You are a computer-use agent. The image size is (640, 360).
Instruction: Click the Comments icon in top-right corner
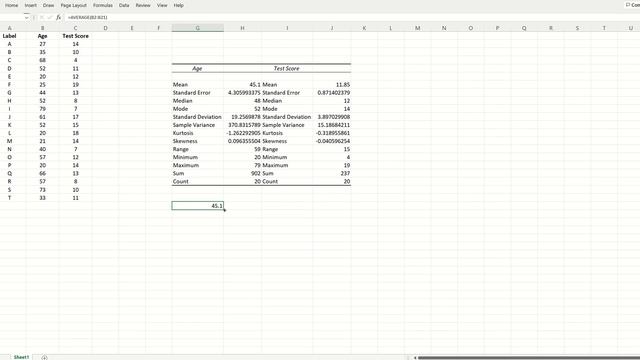coord(633,5)
